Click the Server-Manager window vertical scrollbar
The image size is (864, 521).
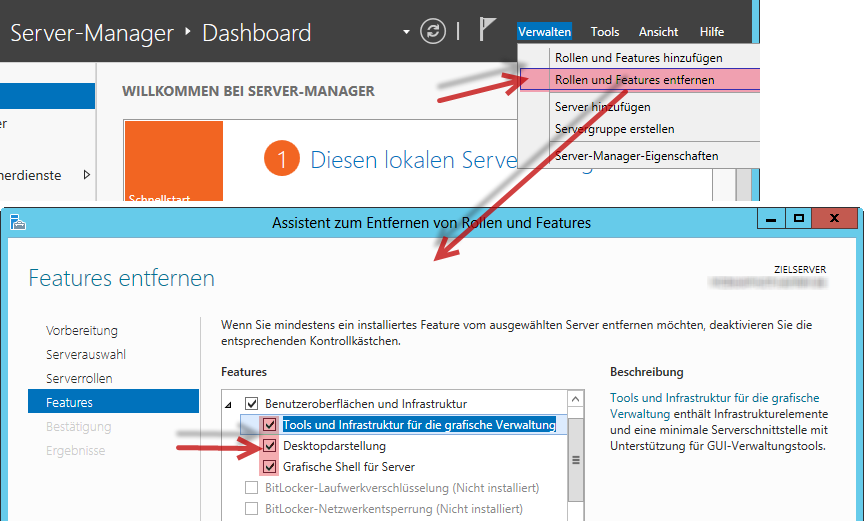(x=744, y=184)
